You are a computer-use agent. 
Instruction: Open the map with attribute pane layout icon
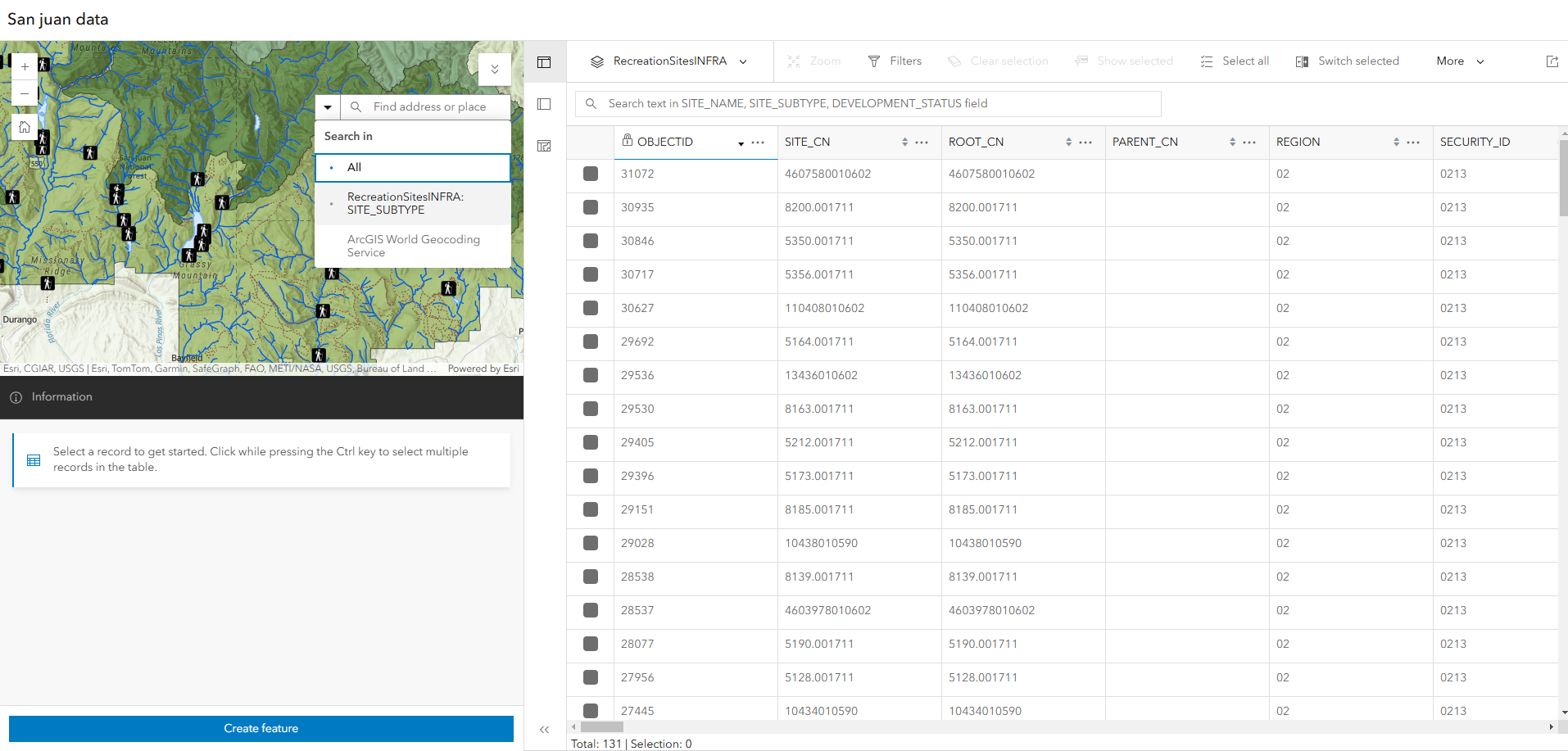click(545, 146)
